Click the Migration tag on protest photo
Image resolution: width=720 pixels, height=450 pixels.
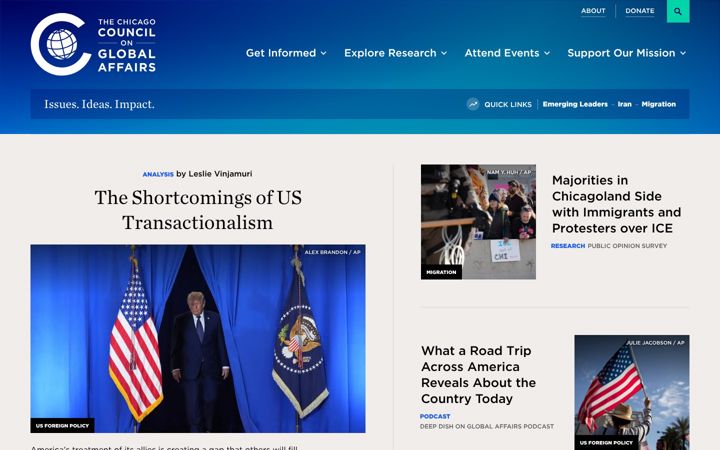[441, 272]
